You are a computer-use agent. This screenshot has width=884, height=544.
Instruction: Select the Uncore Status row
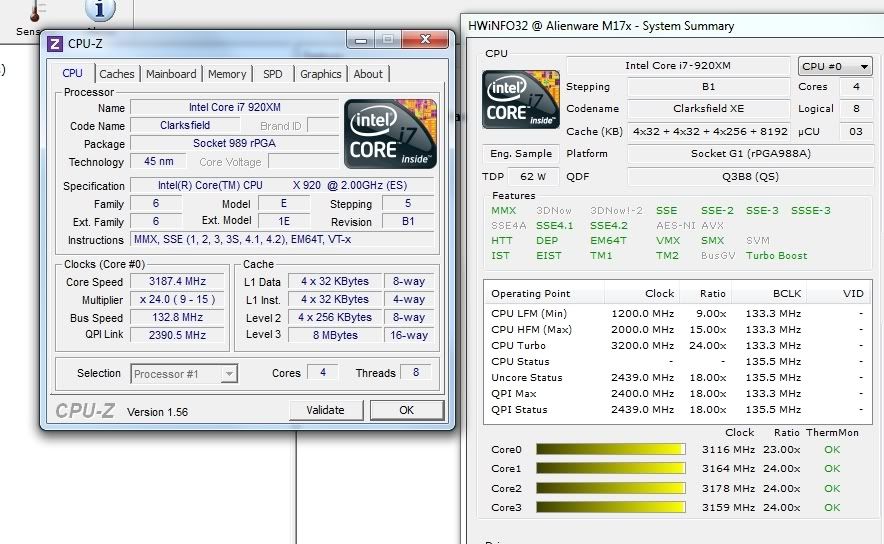(x=677, y=378)
